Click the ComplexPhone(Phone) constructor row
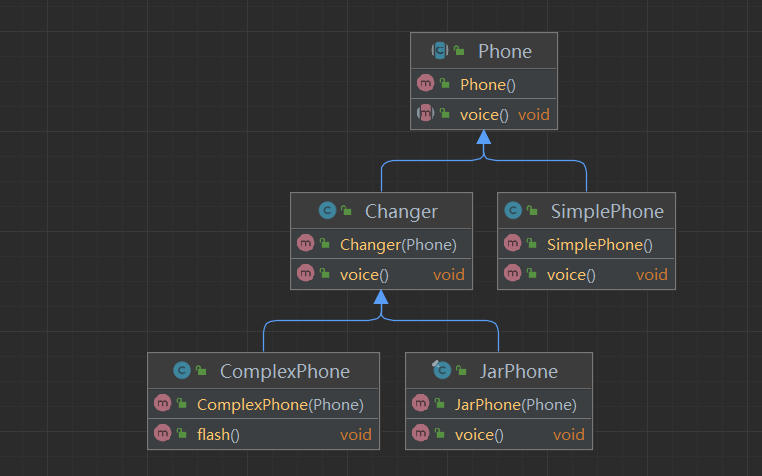 tap(280, 404)
